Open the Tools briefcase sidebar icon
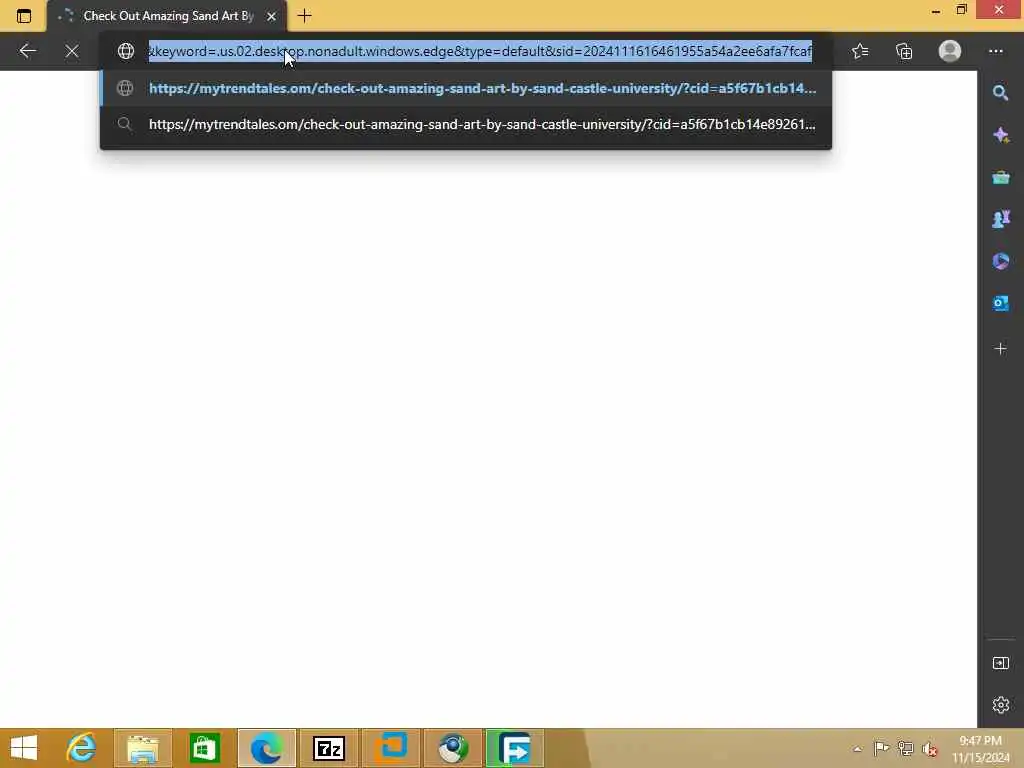1024x768 pixels. (1000, 177)
